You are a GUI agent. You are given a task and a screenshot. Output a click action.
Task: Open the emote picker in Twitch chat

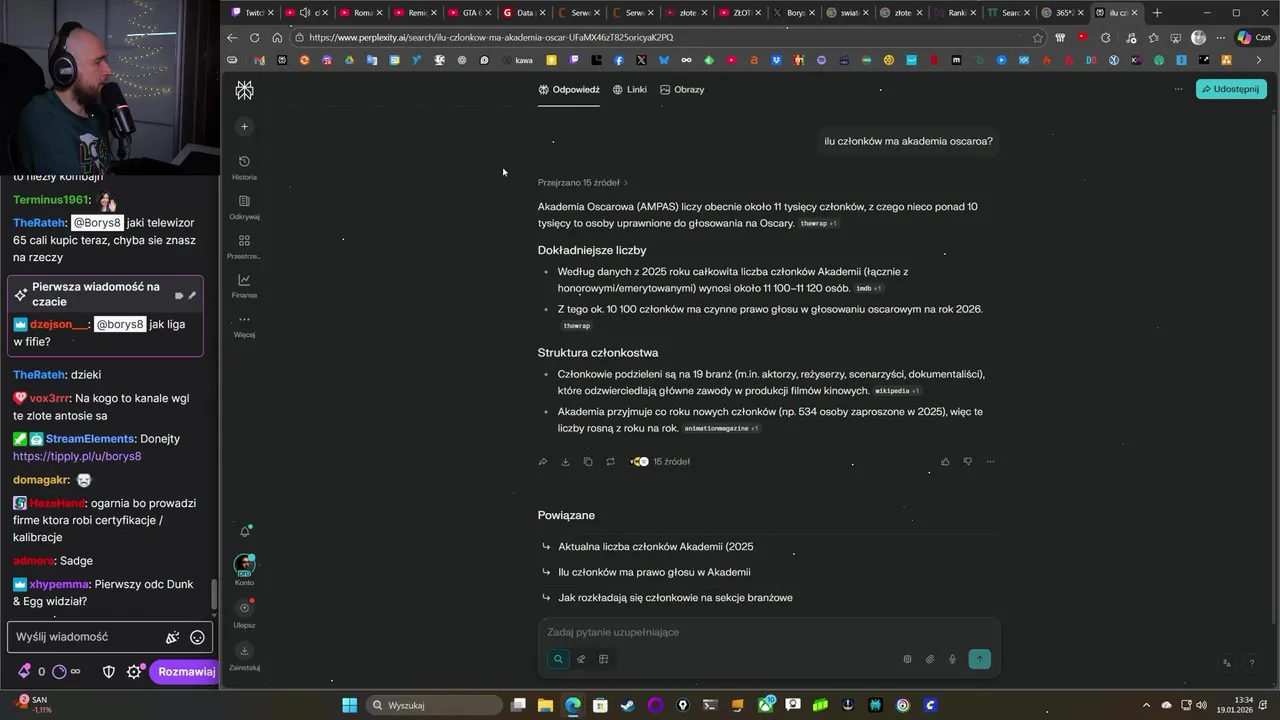tap(198, 637)
